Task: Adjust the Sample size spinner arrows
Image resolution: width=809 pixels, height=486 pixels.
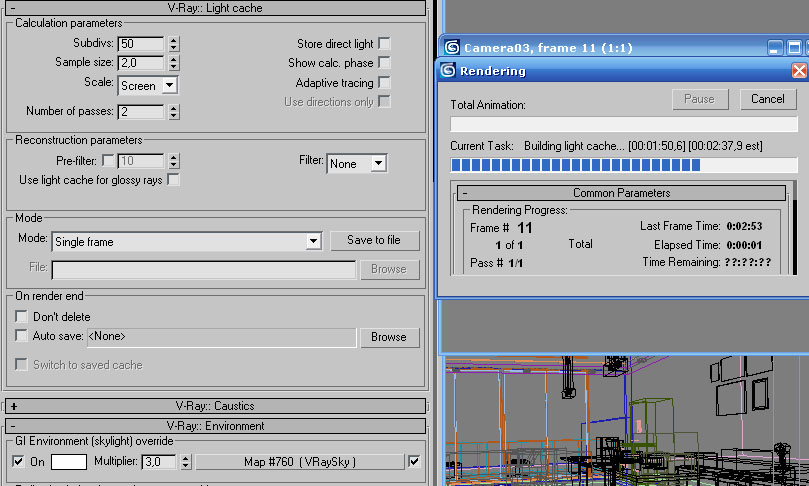Action: click(x=174, y=63)
